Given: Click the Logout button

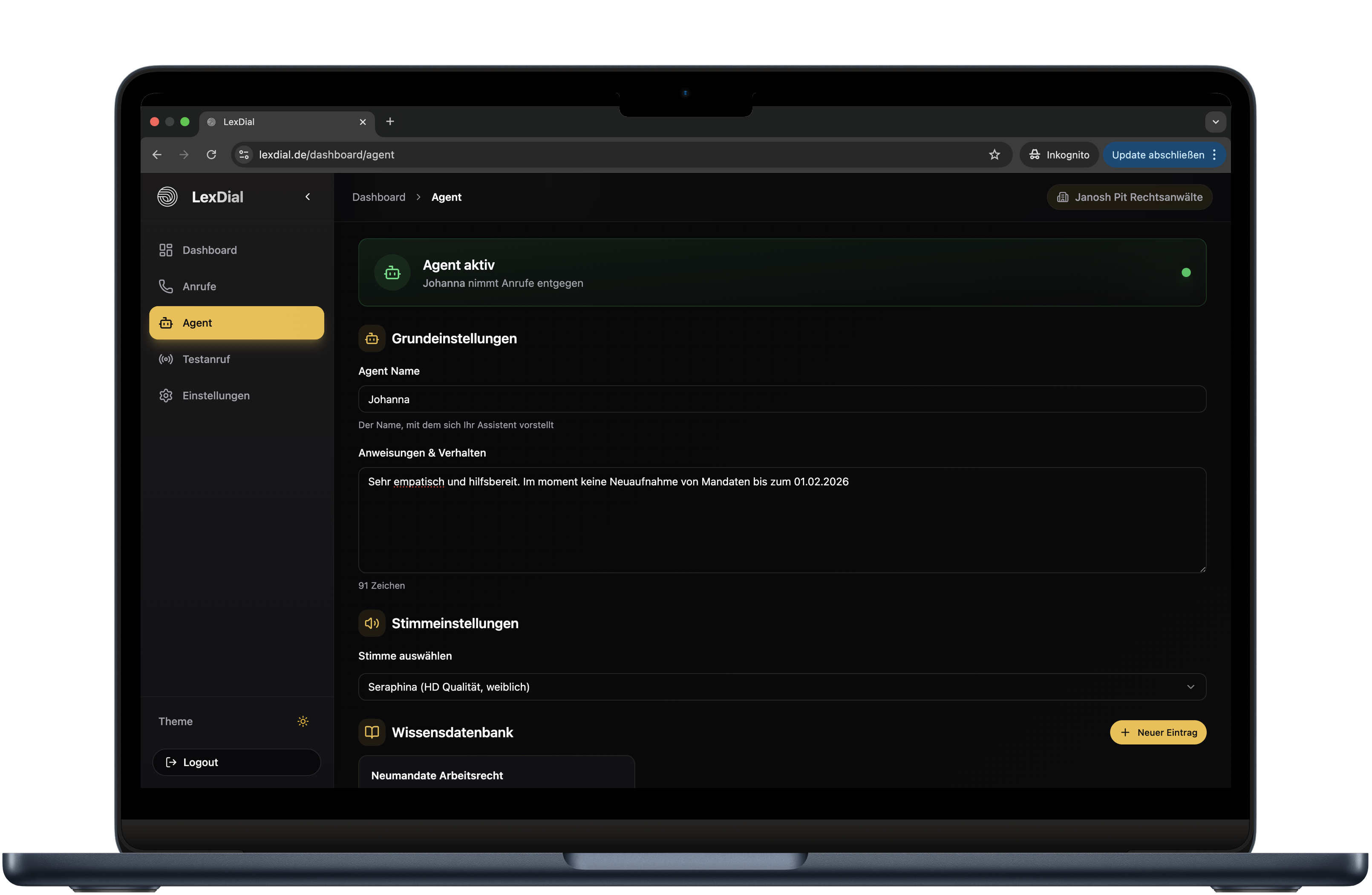Looking at the screenshot, I should click(236, 762).
